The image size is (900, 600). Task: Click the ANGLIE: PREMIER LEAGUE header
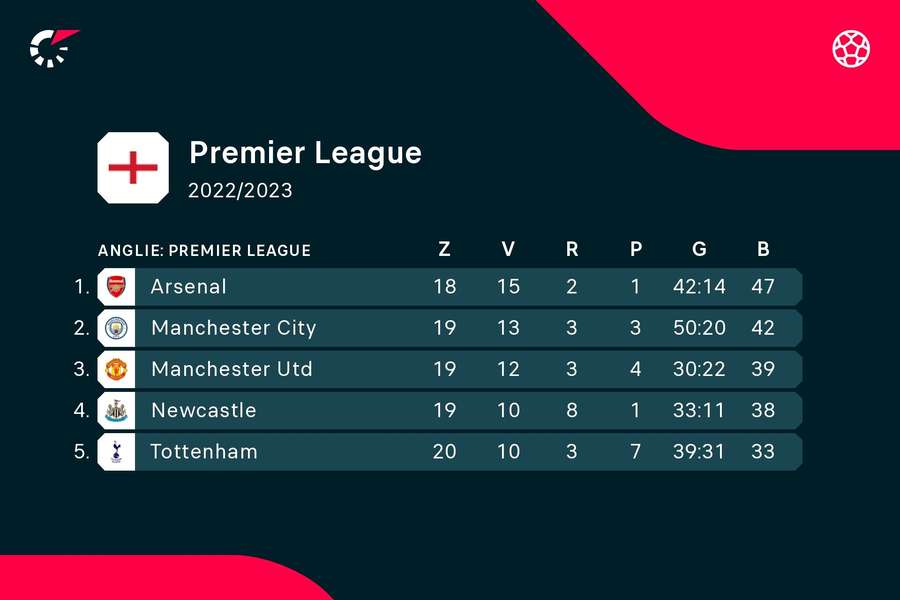tap(204, 250)
